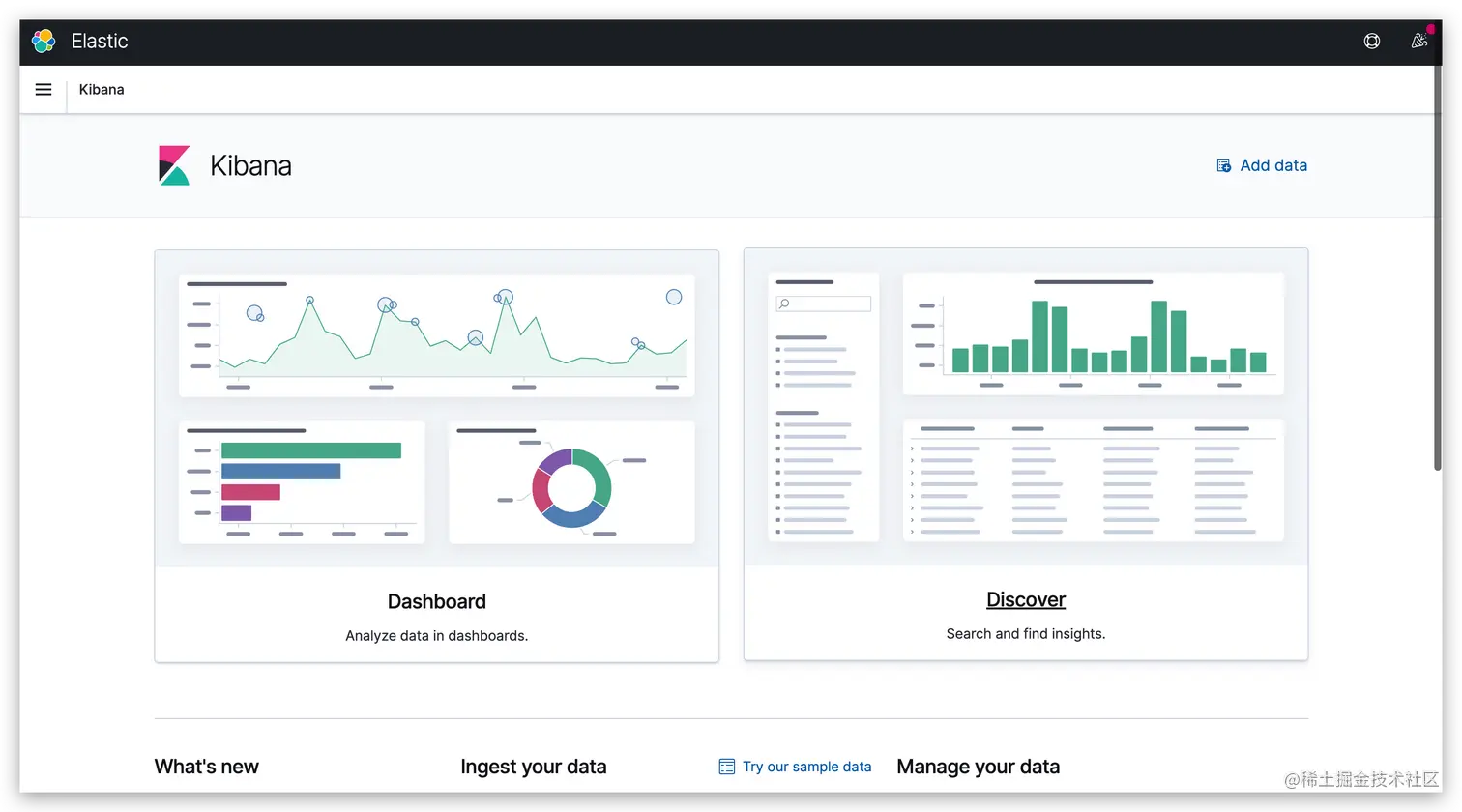Open the Try our sample data link
Screen dimensions: 1462x812
pos(796,767)
